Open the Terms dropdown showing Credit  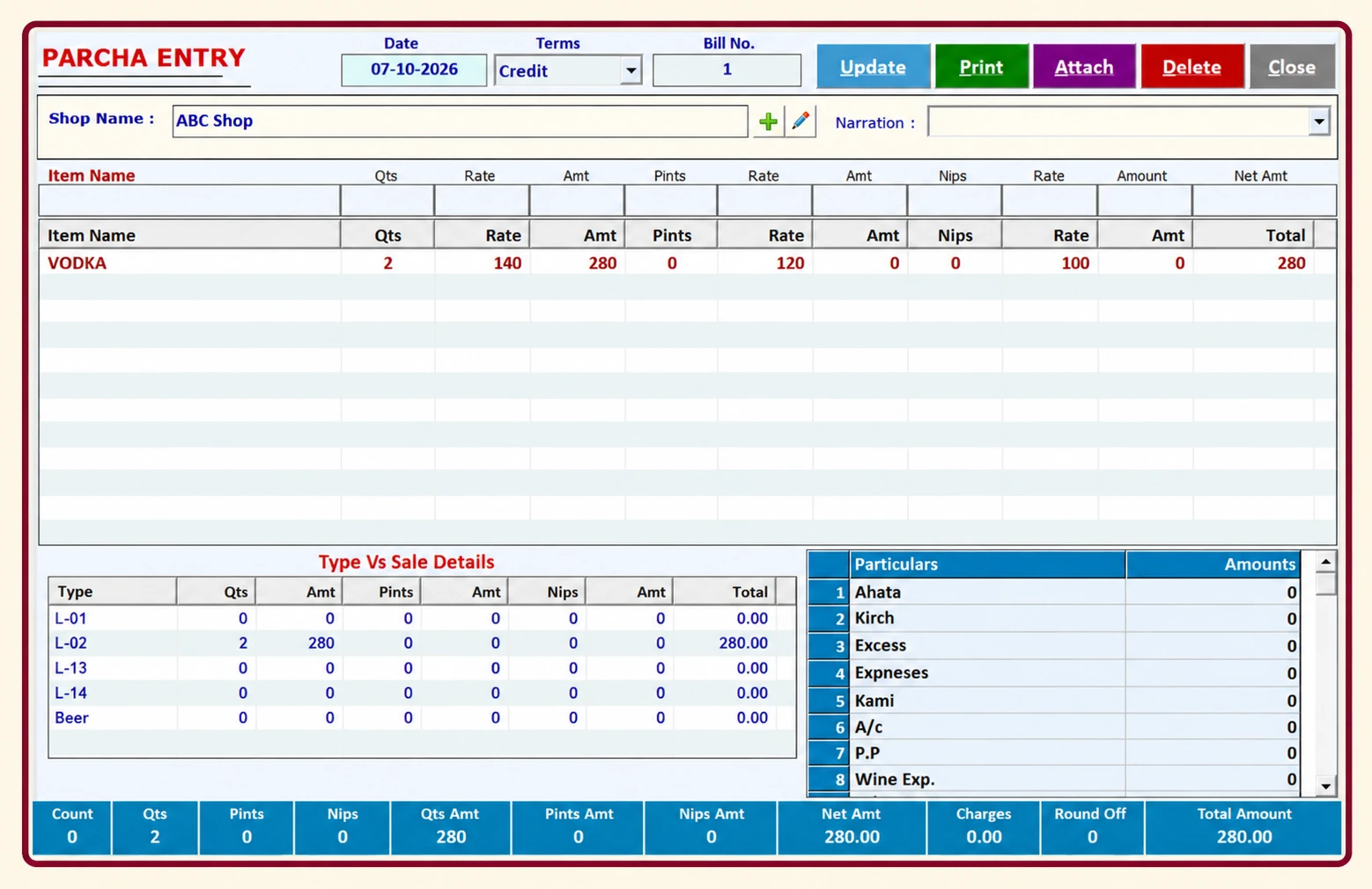click(631, 70)
